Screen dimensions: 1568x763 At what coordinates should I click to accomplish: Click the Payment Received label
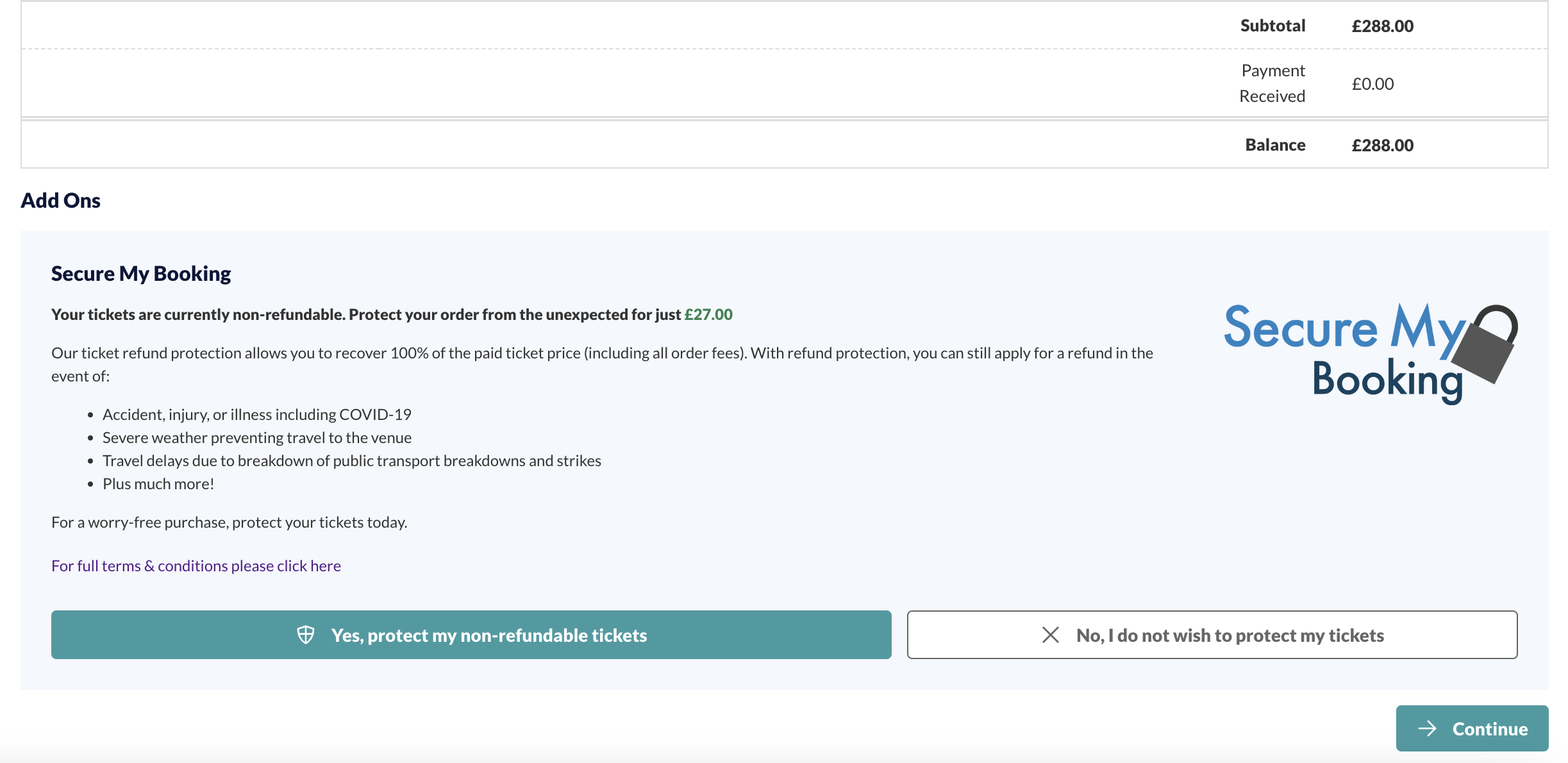point(1272,83)
